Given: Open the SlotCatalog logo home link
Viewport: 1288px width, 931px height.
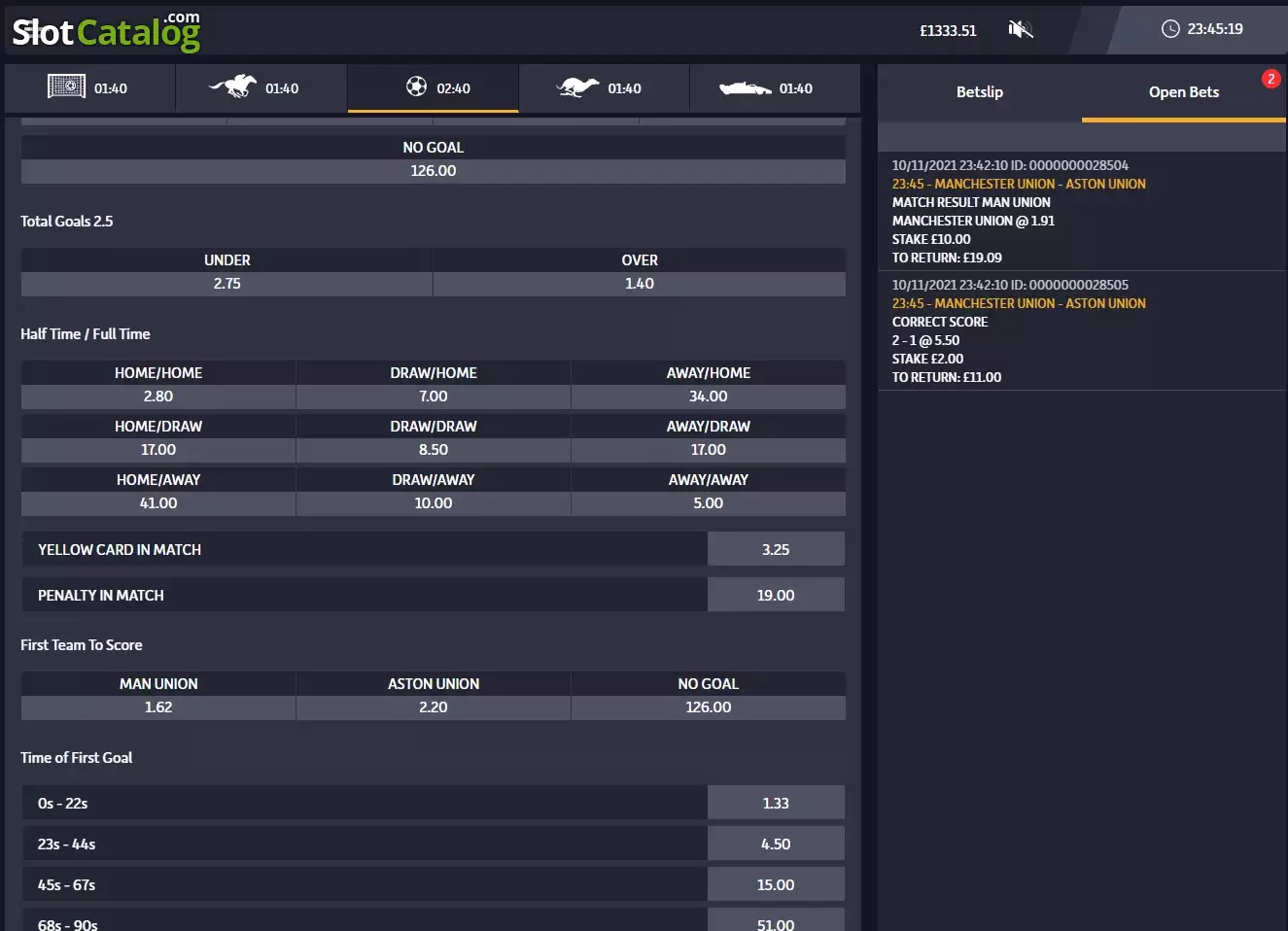Looking at the screenshot, I should click(x=106, y=32).
